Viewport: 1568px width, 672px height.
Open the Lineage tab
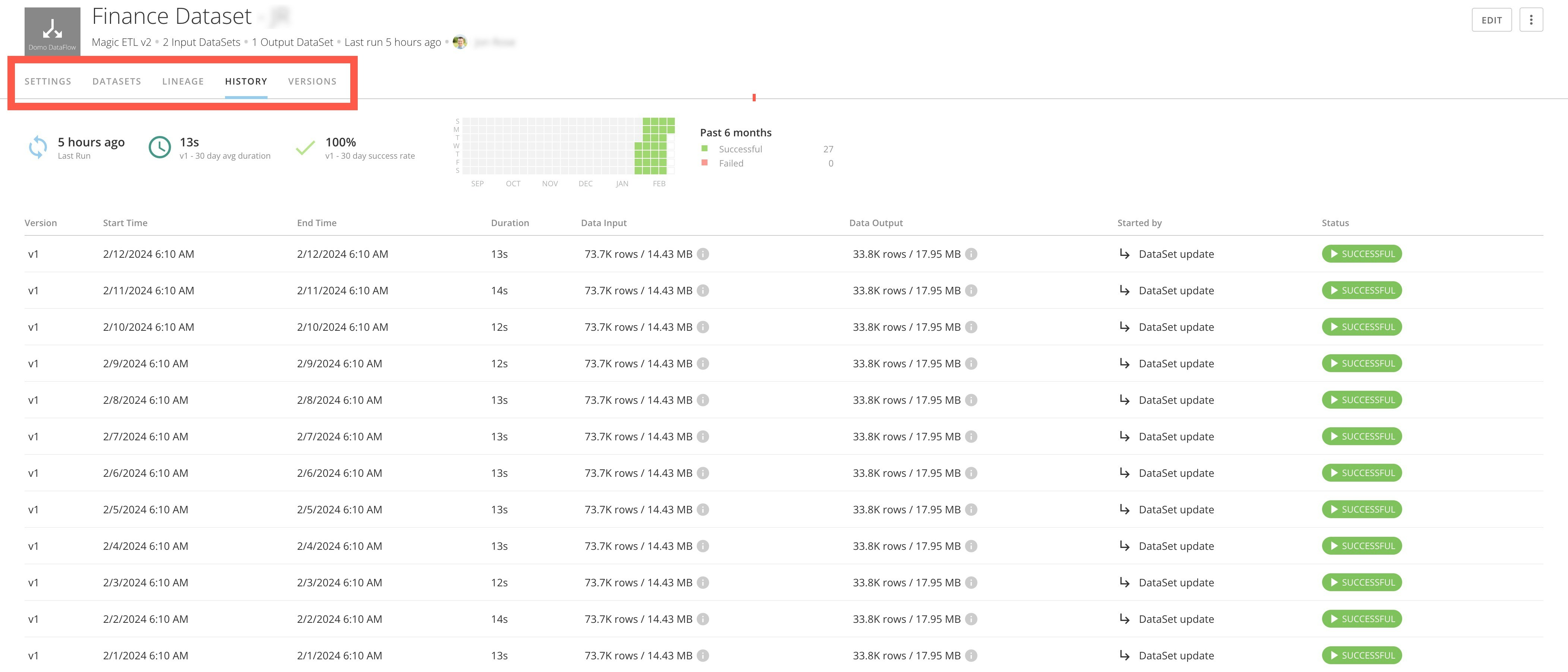[183, 82]
